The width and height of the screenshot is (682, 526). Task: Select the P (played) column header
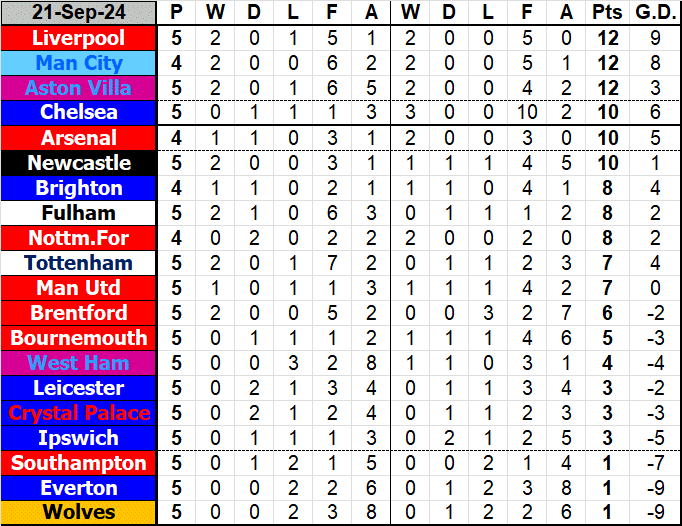point(177,13)
